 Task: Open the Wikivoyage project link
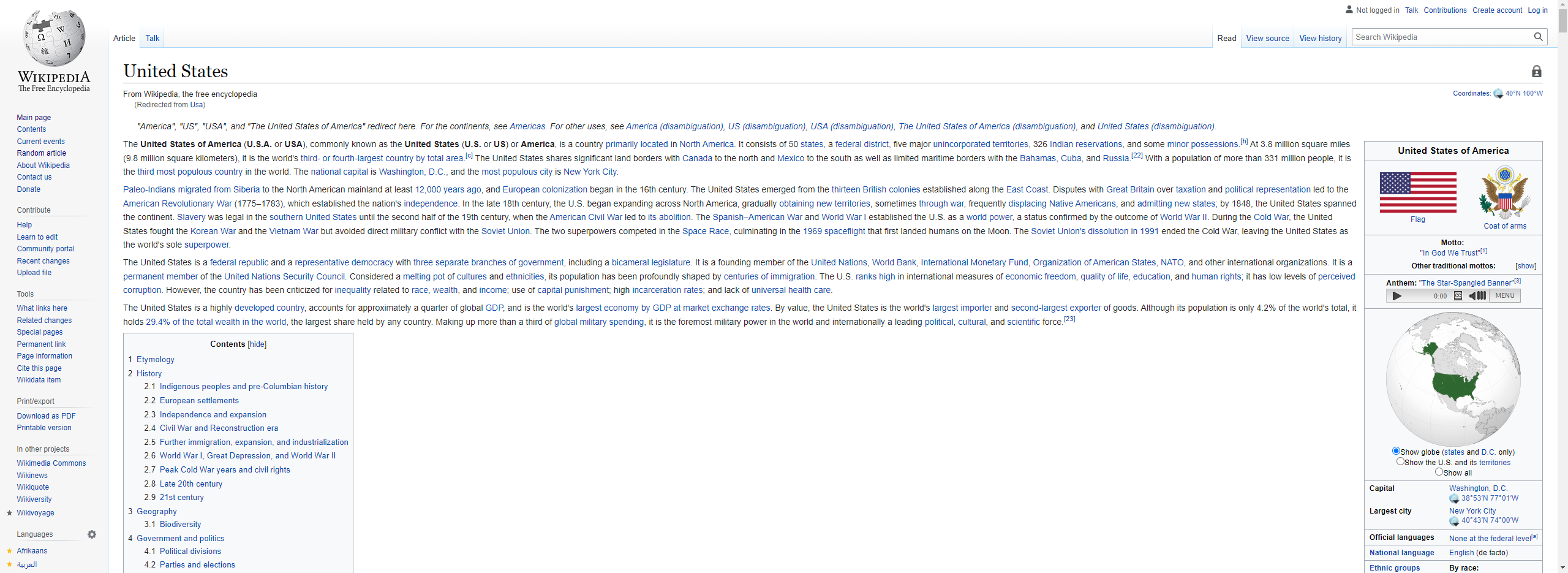point(36,513)
